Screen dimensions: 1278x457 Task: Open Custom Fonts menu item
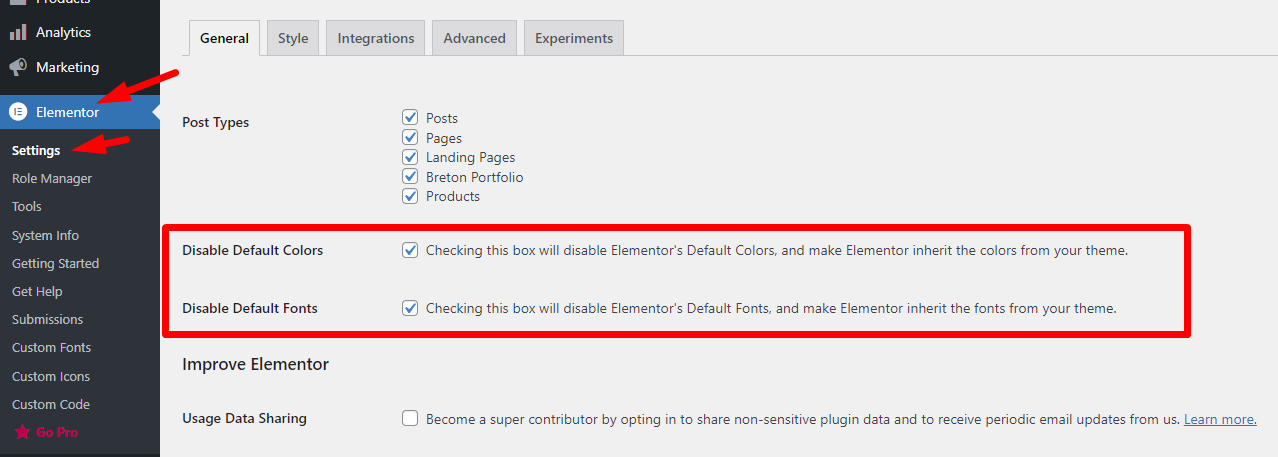click(x=51, y=348)
